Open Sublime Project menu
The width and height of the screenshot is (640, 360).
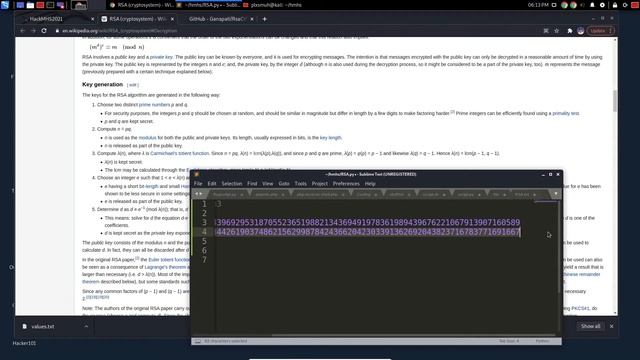(320, 184)
